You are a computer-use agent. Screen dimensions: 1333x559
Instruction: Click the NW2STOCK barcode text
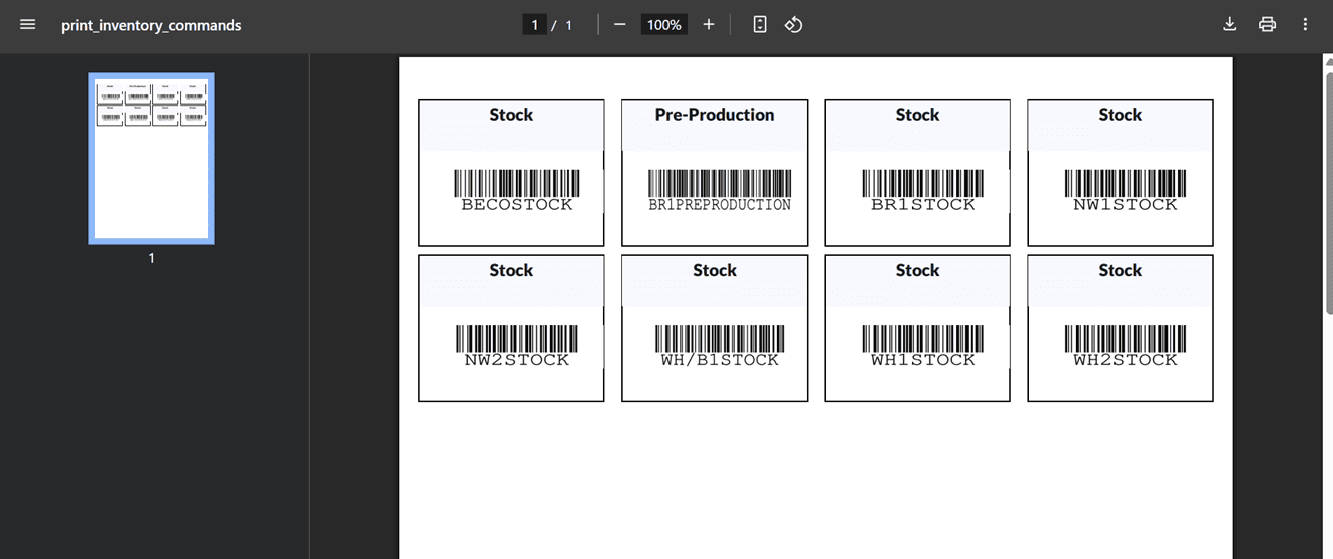[x=517, y=360]
